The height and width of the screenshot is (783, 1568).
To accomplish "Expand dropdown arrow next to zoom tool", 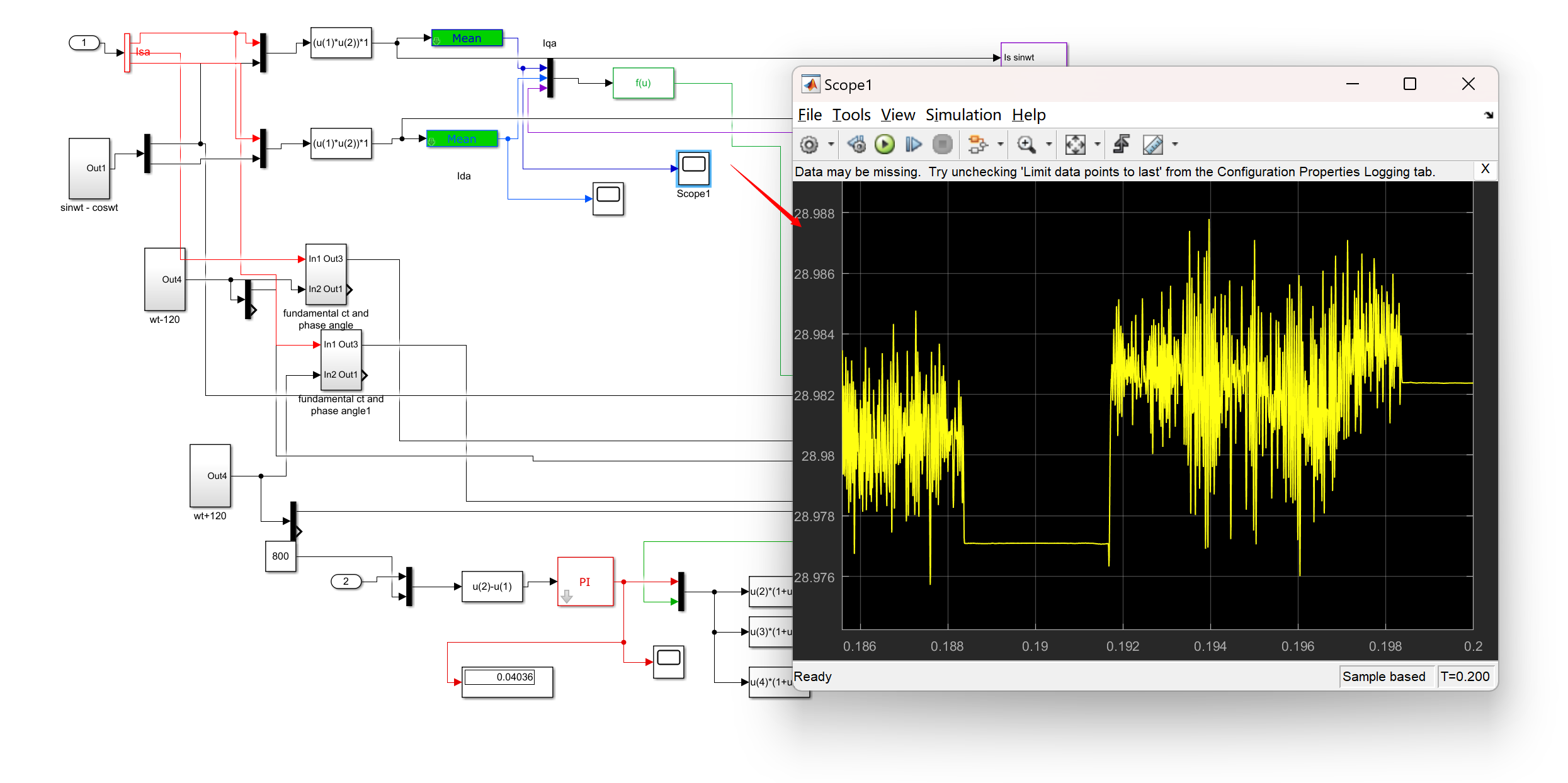I will point(1048,145).
